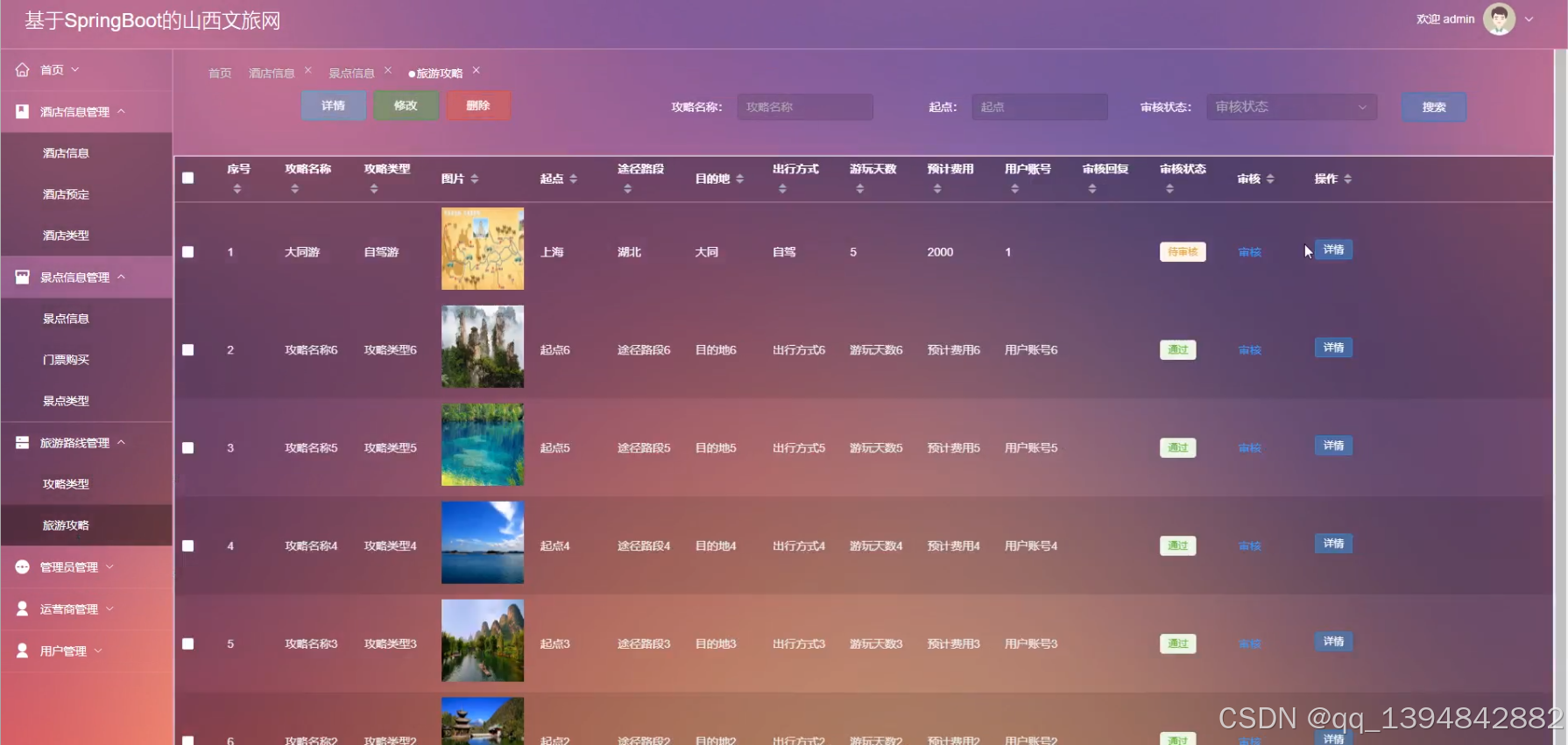The width and height of the screenshot is (1568, 745).
Task: Expand the 运营商管理 menu
Action: click(109, 608)
